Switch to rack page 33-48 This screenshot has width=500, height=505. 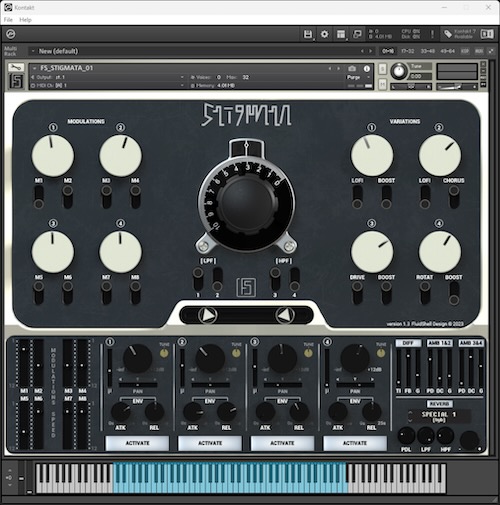tap(428, 51)
